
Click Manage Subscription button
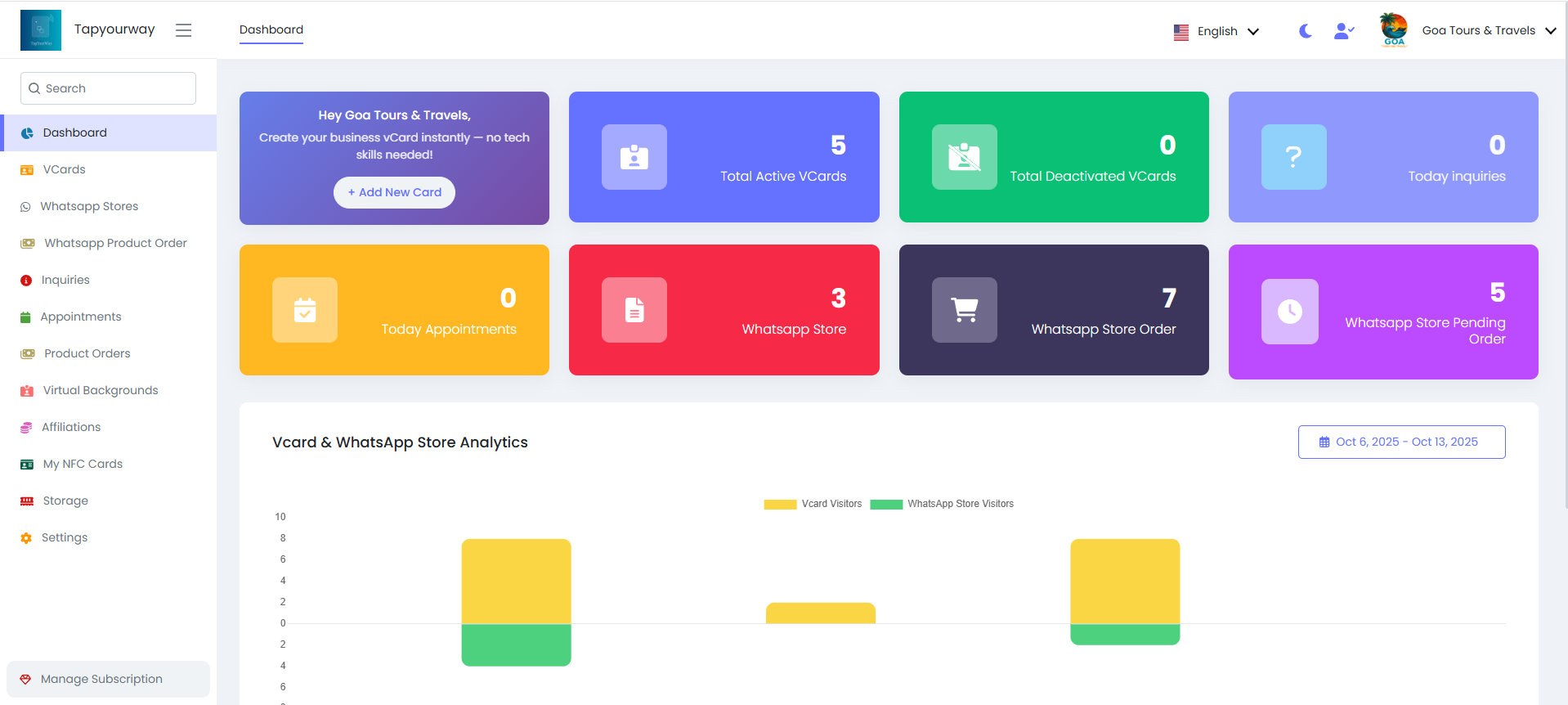(x=108, y=679)
